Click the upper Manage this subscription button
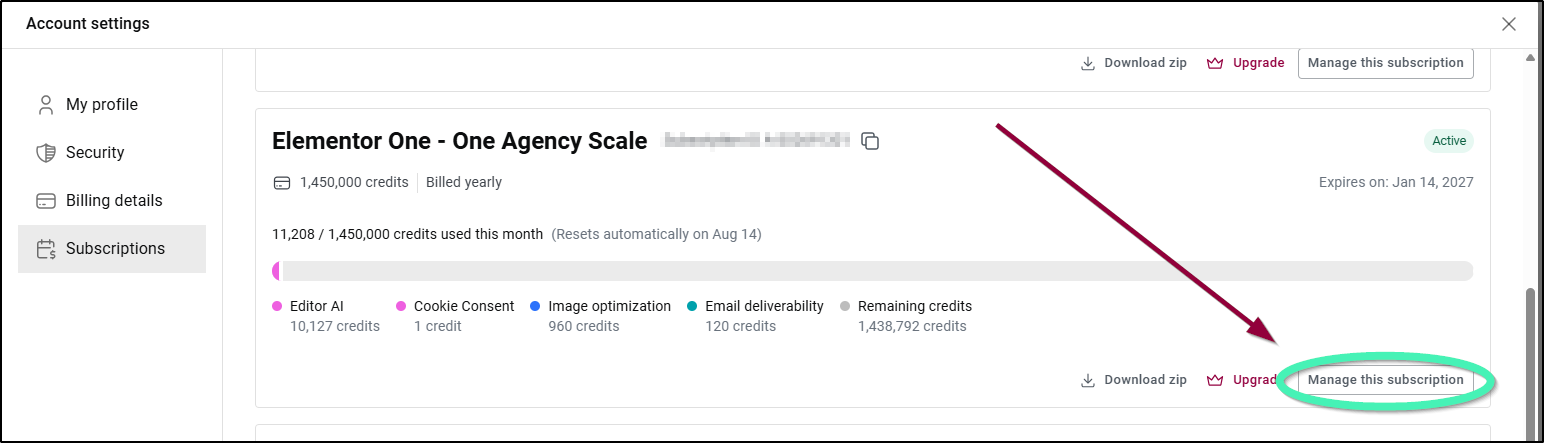Image resolution: width=1544 pixels, height=443 pixels. pyautogui.click(x=1385, y=63)
